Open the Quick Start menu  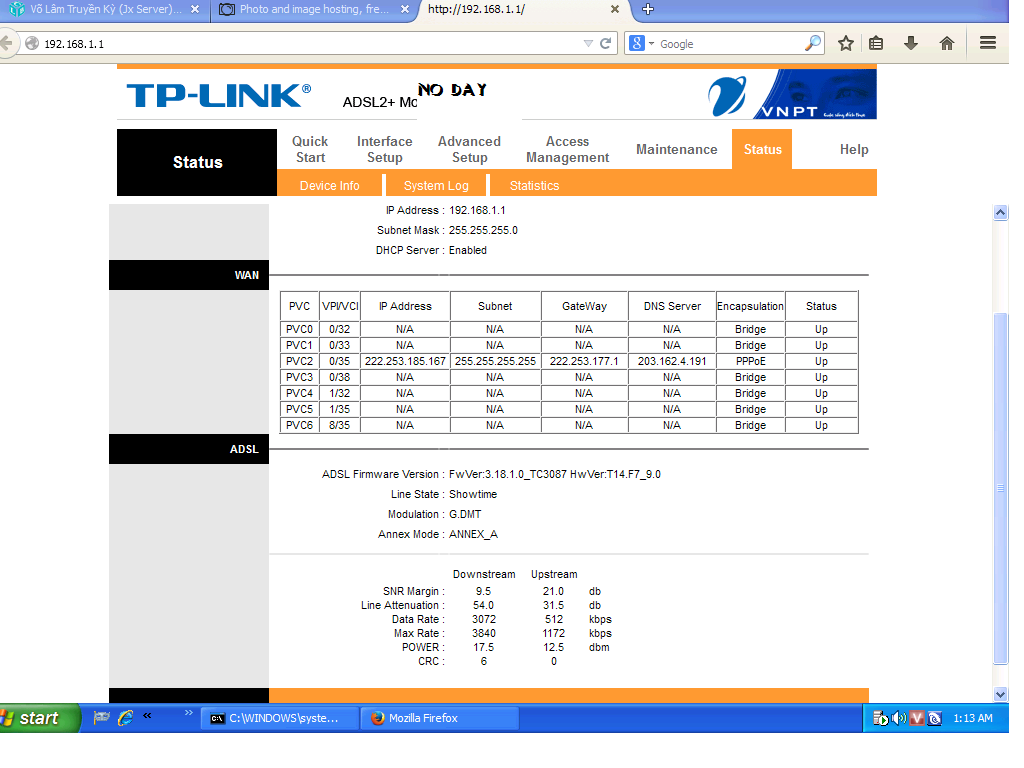310,150
